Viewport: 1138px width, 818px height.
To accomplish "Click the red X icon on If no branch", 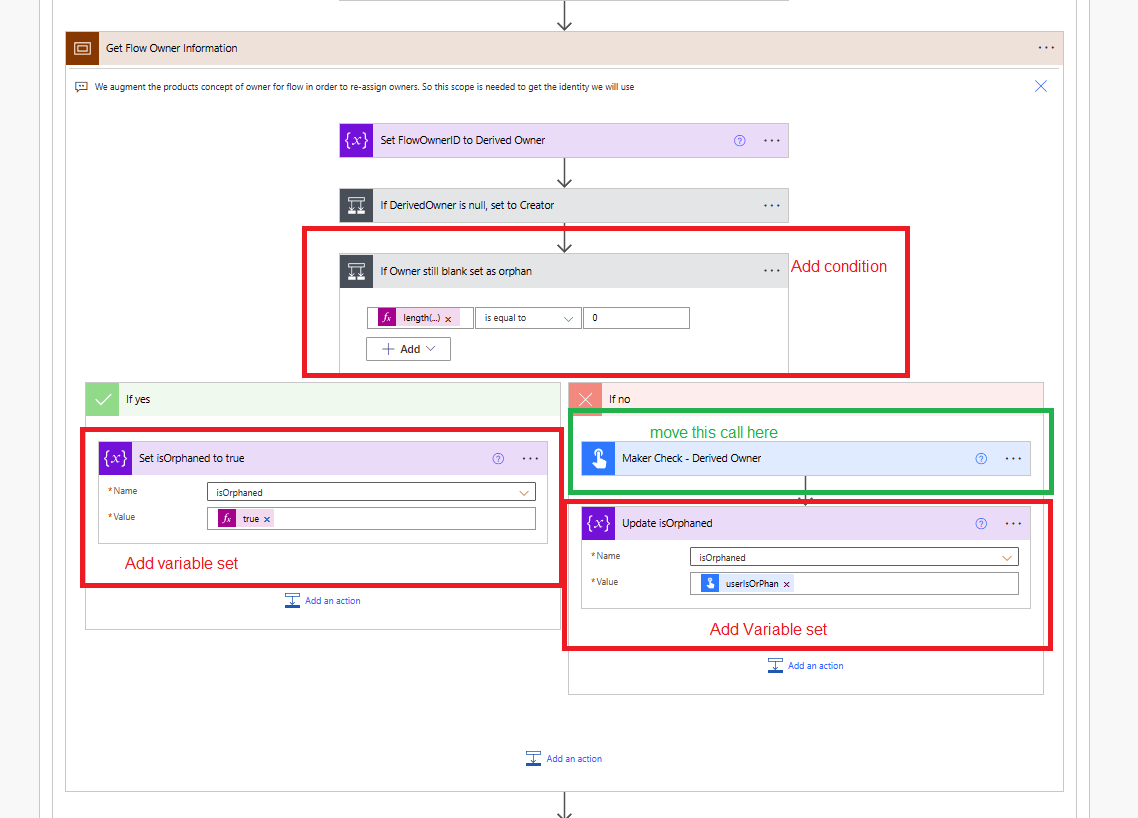I will tap(585, 398).
